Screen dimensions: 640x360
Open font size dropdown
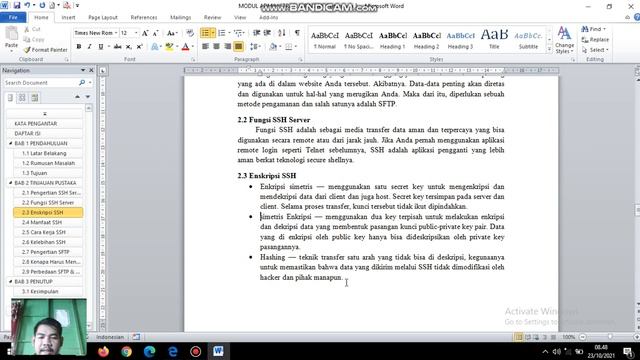136,33
